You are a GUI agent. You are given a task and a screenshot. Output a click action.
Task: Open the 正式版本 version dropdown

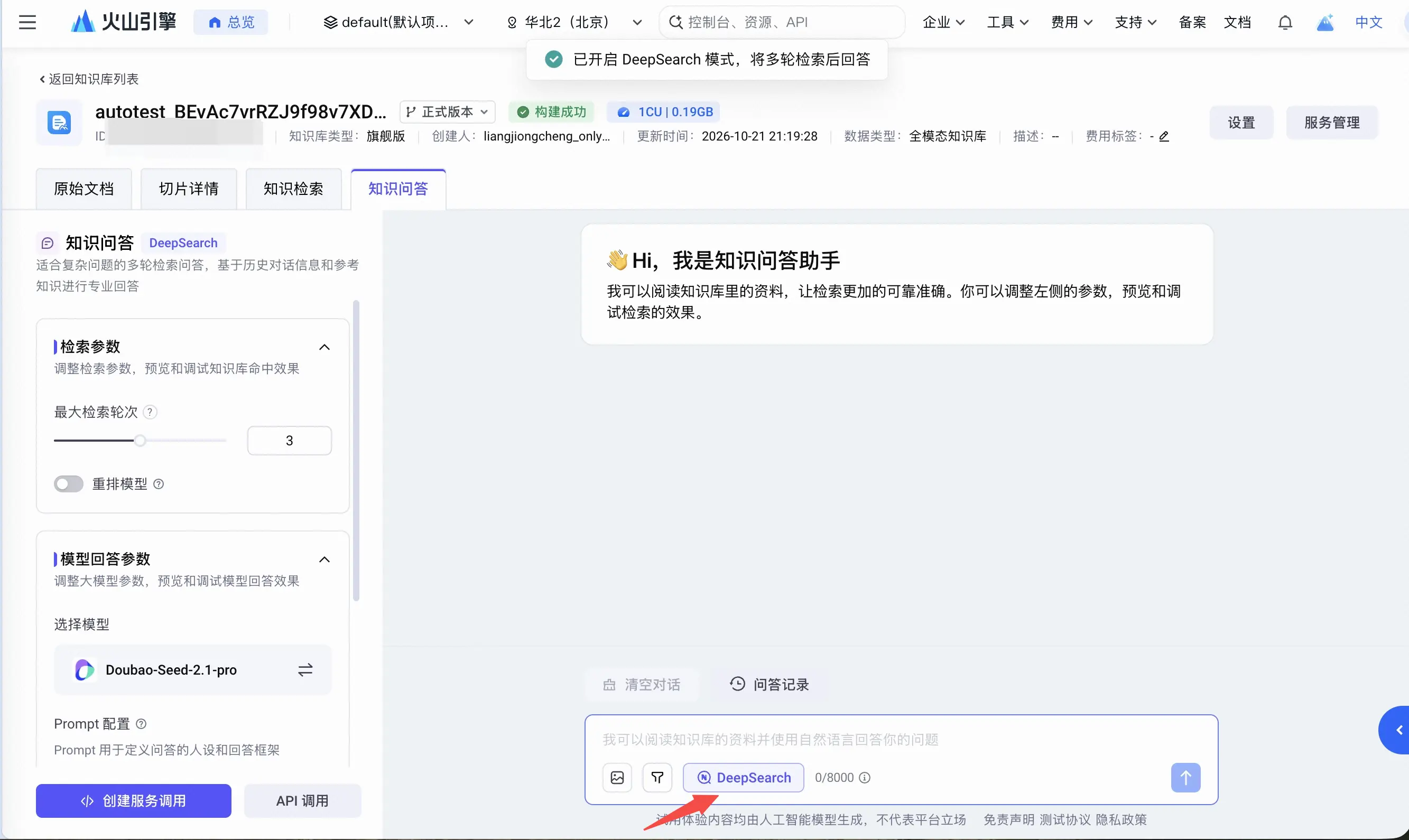click(447, 112)
